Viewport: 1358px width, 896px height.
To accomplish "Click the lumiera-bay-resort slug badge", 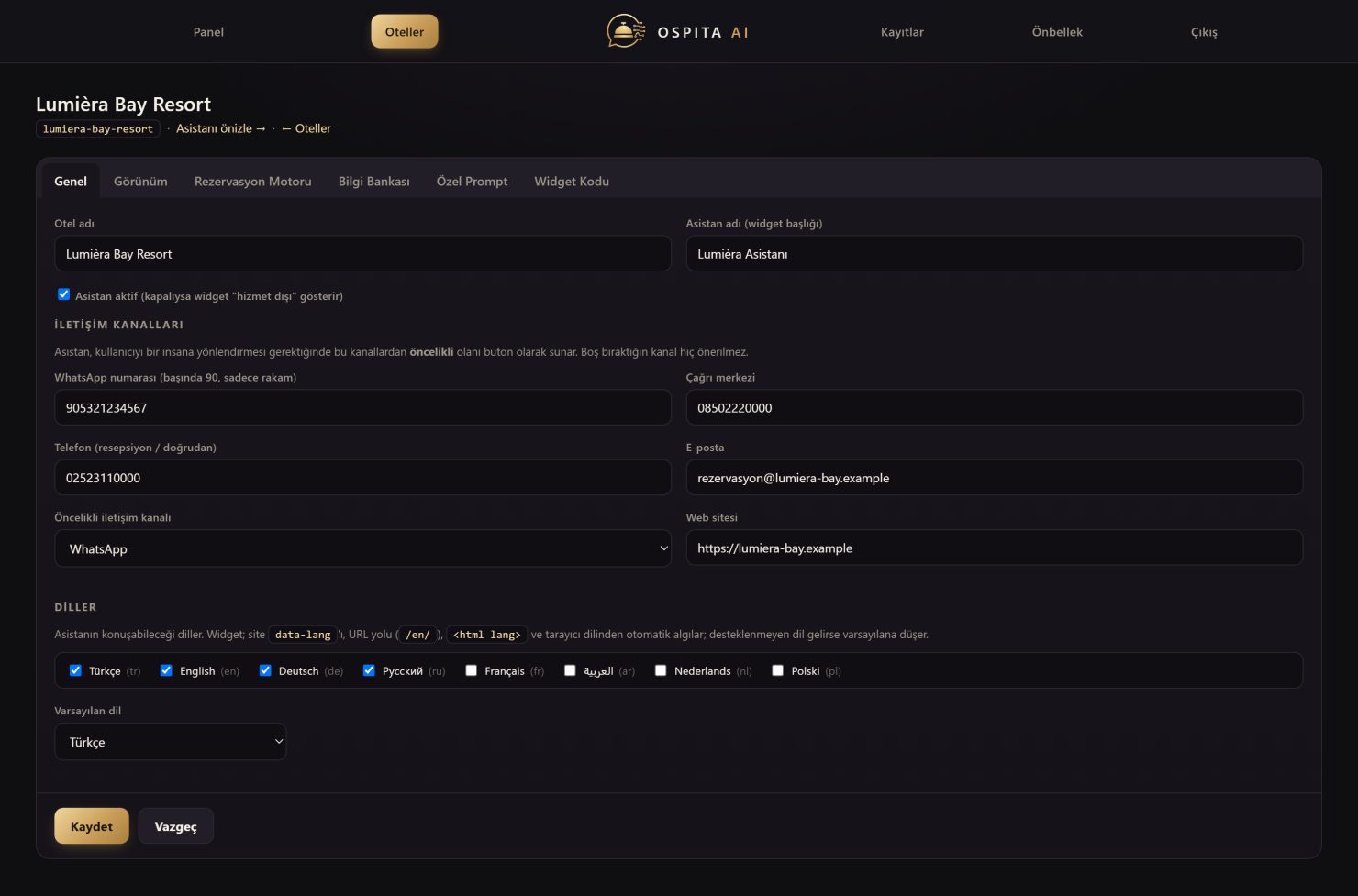I will click(98, 129).
